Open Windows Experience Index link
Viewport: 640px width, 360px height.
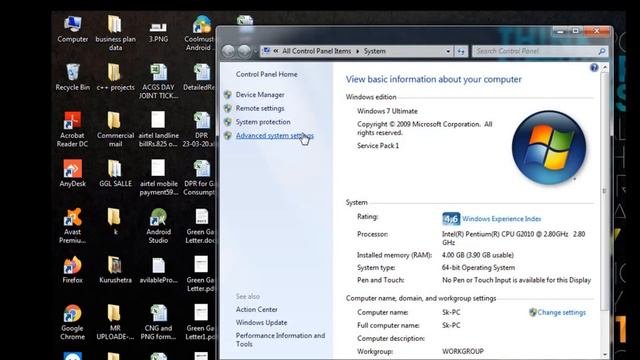tap(502, 219)
